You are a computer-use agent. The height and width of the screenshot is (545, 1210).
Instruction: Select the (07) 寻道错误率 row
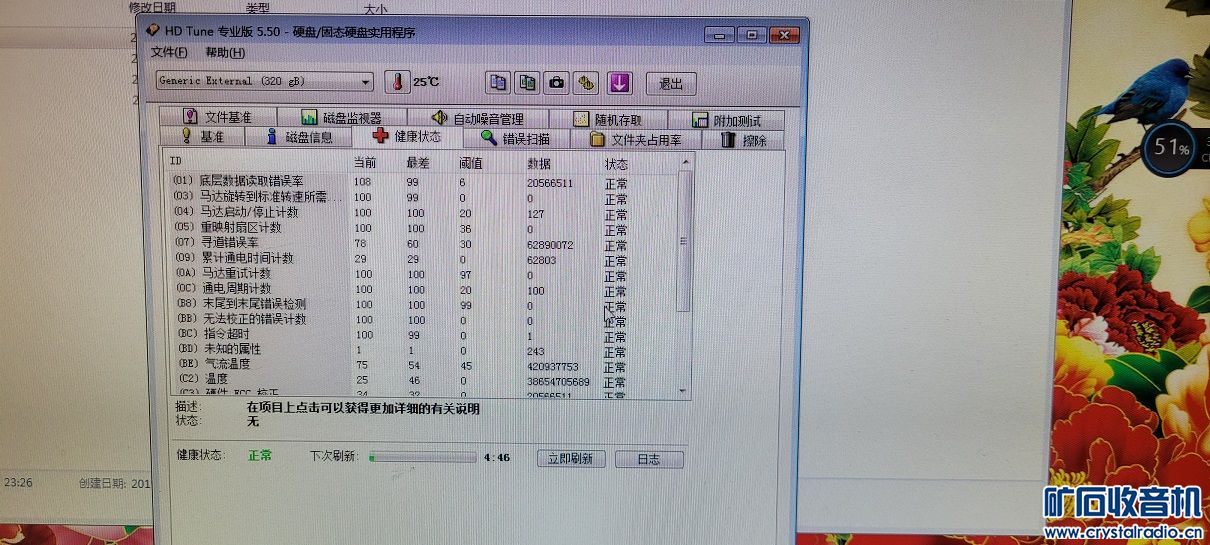[x=422, y=243]
